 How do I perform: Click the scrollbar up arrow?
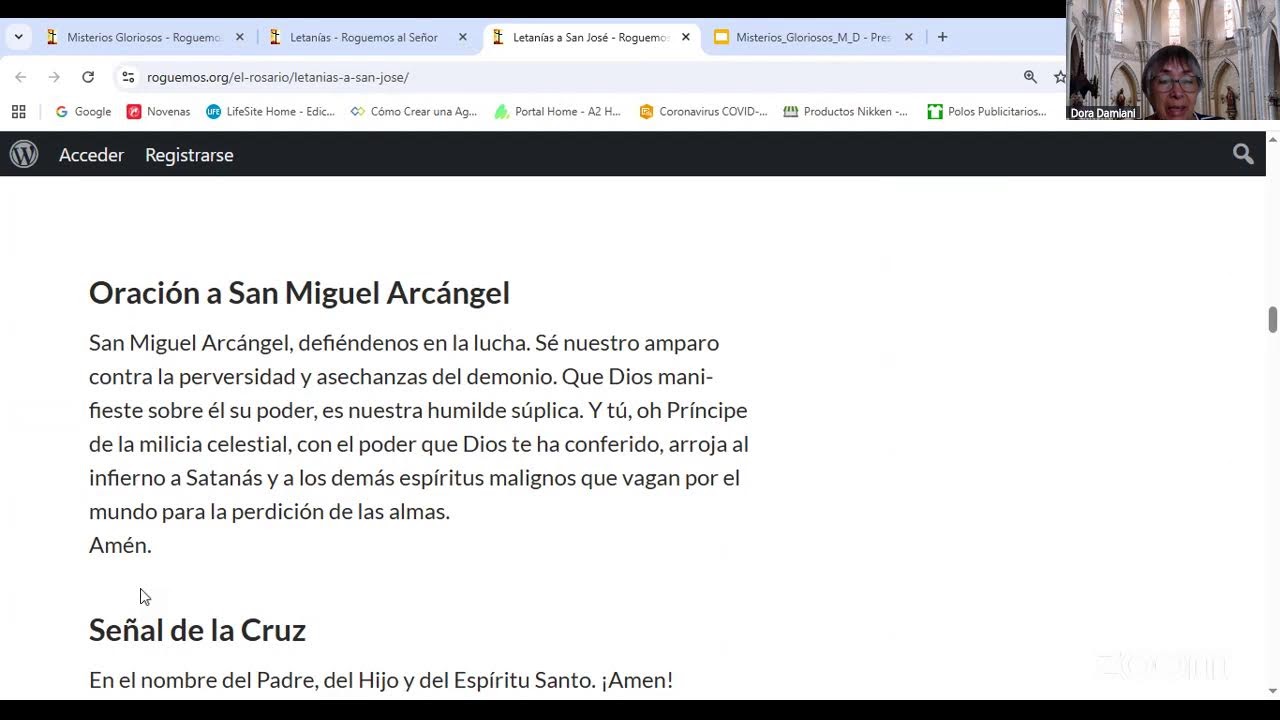pos(1273,139)
